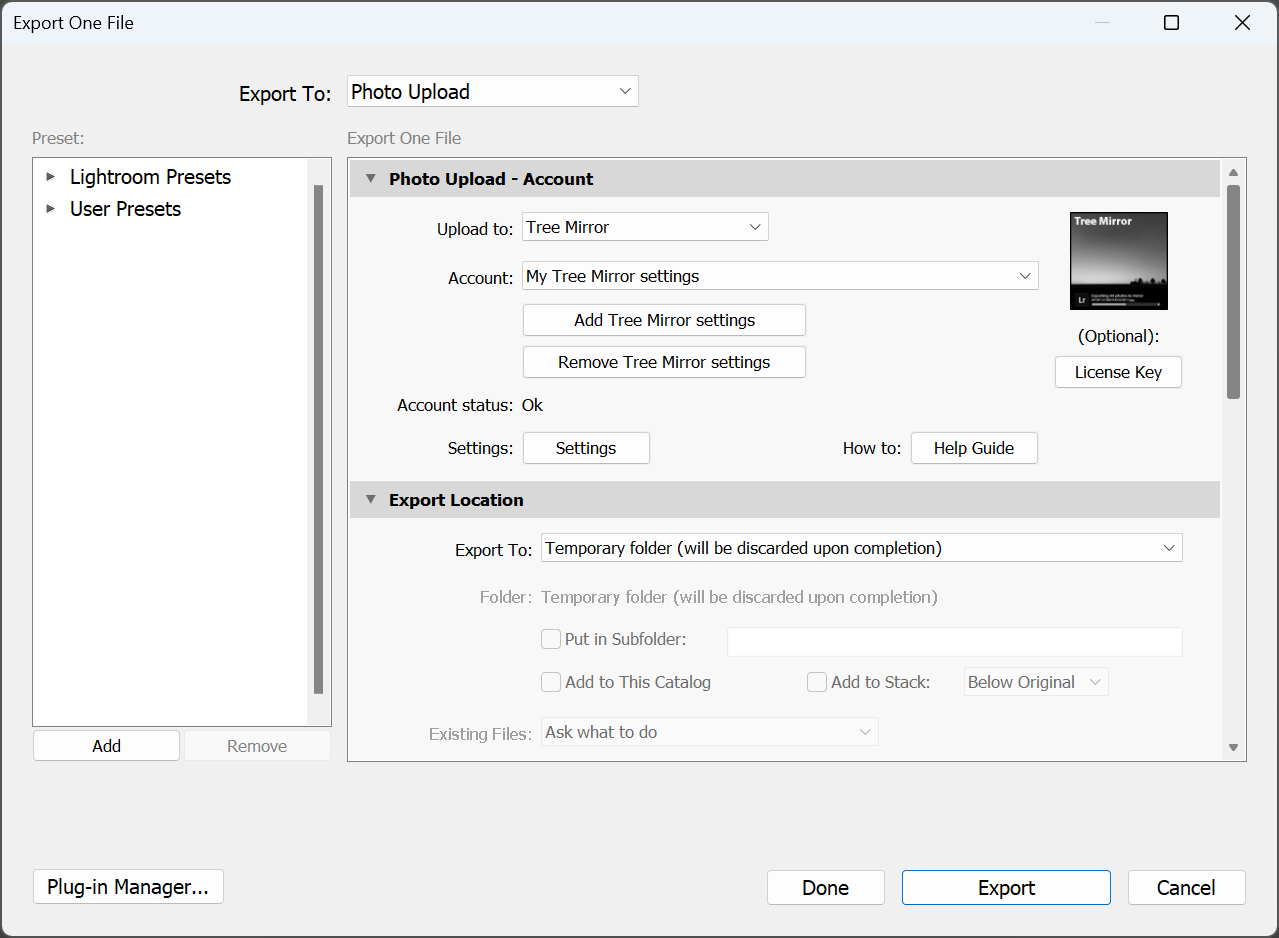Click the Export button

click(1006, 887)
